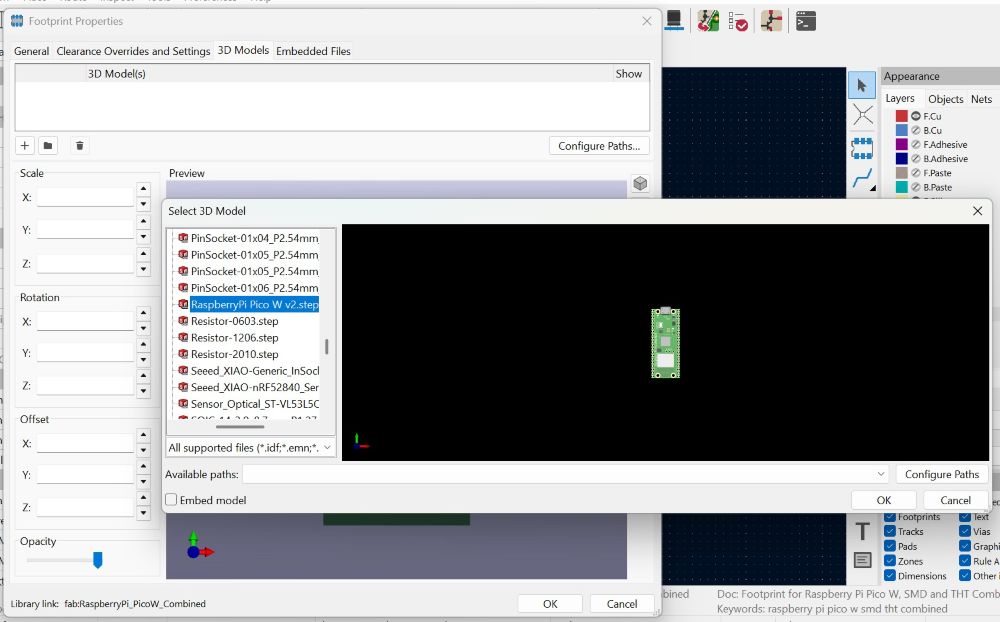Increase Offset X value with up arrow

pos(143,434)
